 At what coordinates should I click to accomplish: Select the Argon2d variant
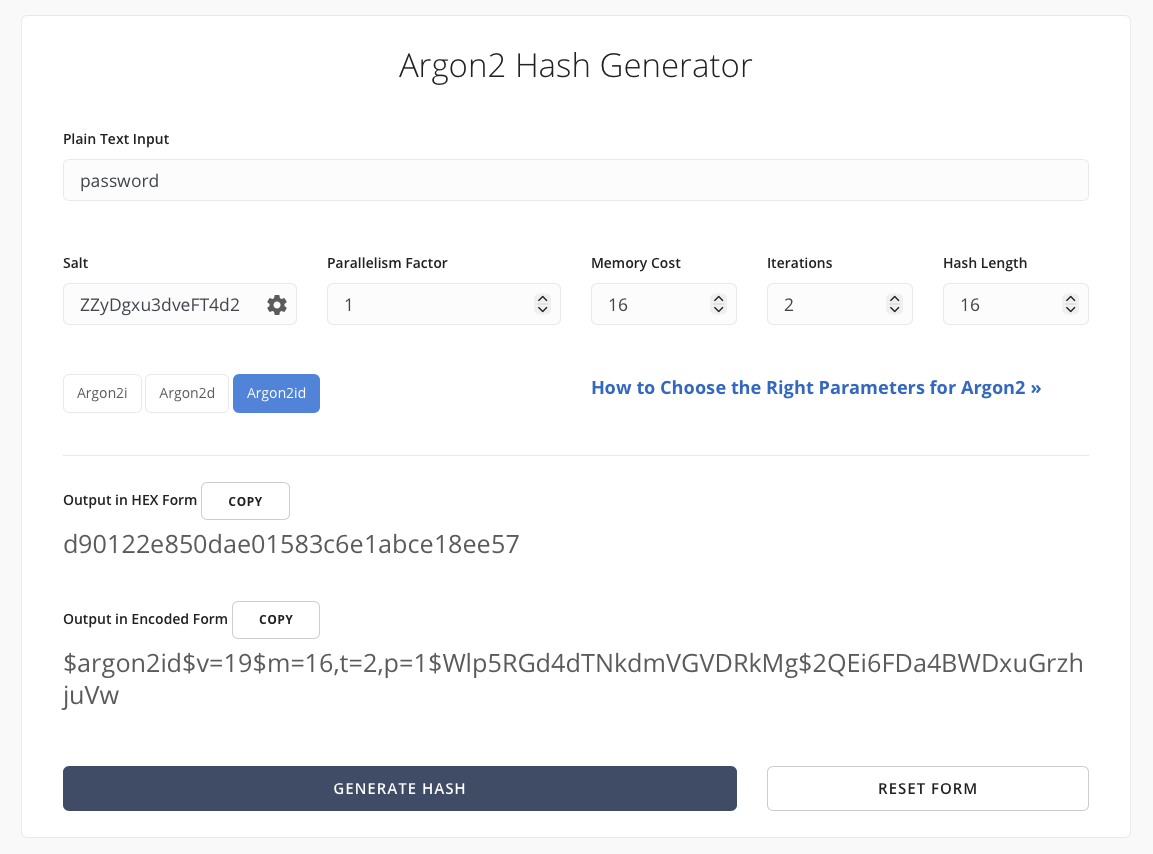coord(187,393)
